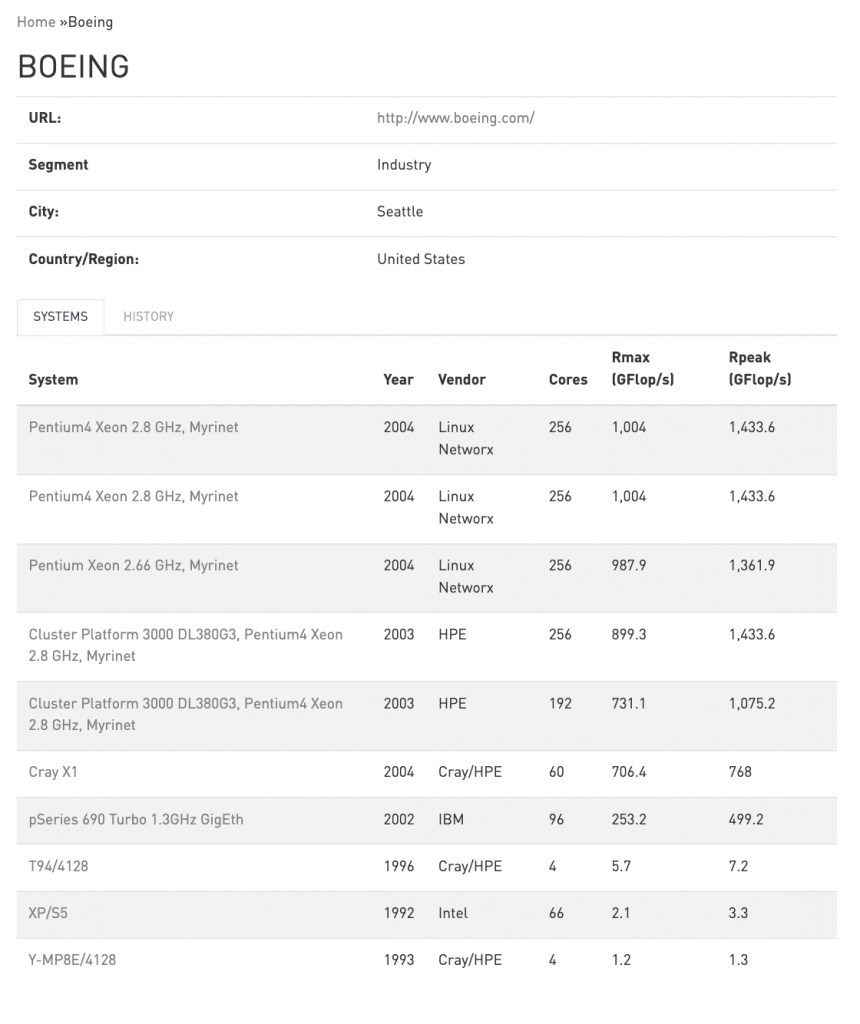The image size is (860, 1024).
Task: Click the Rpeak (GFlop/s) column header
Action: [759, 368]
